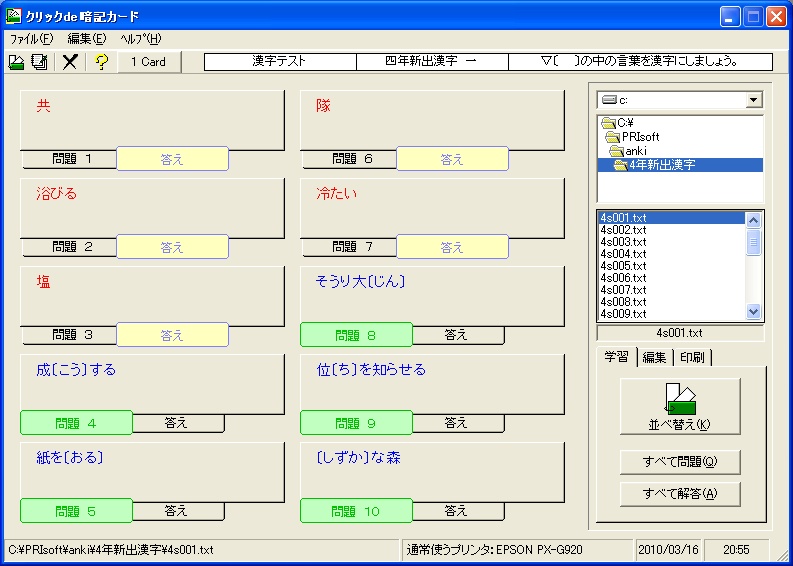Image resolution: width=793 pixels, height=566 pixels.
Task: Select file 4s005.txt
Action: pyautogui.click(x=672, y=266)
